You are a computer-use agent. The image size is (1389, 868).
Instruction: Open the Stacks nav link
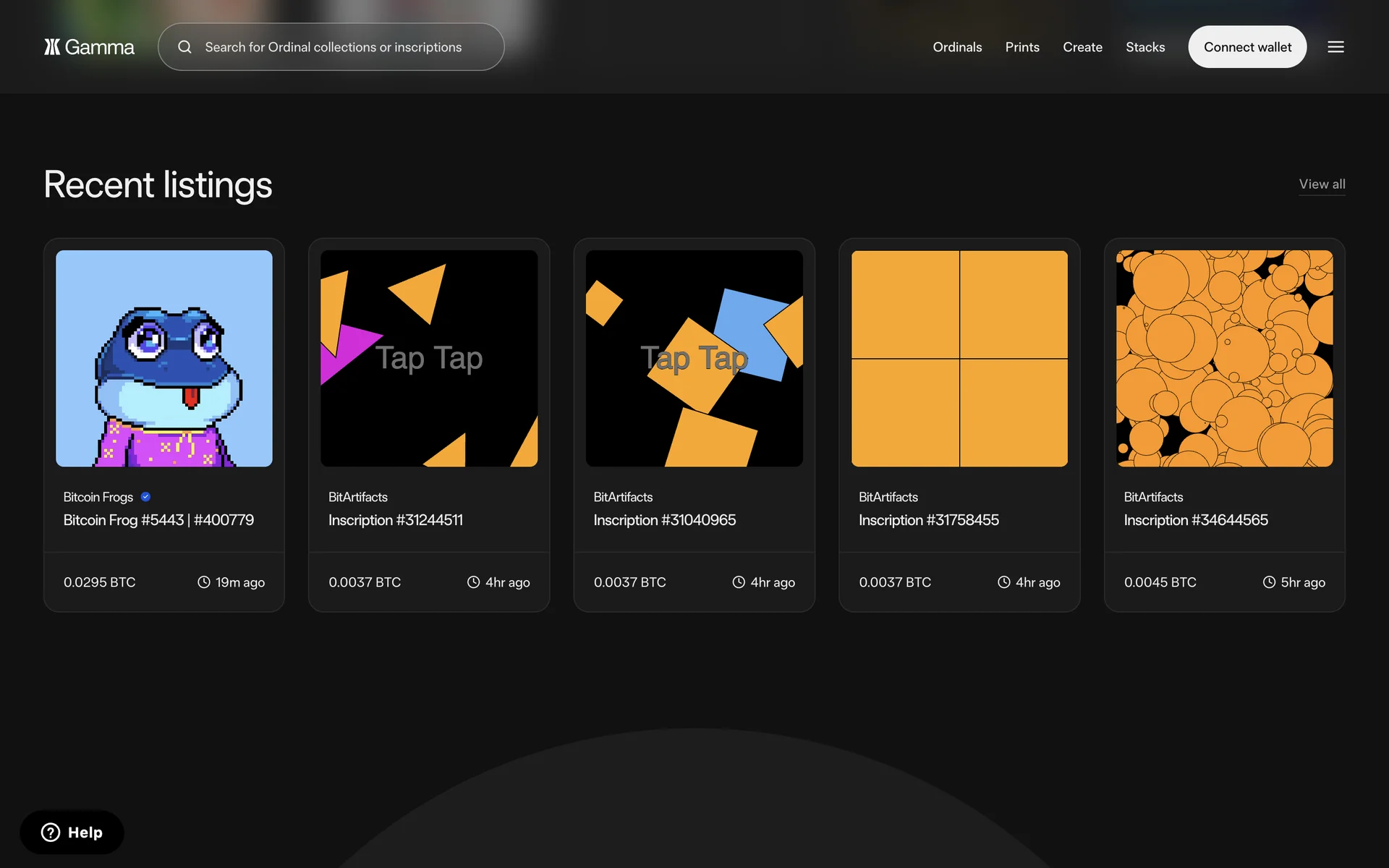[x=1145, y=47]
